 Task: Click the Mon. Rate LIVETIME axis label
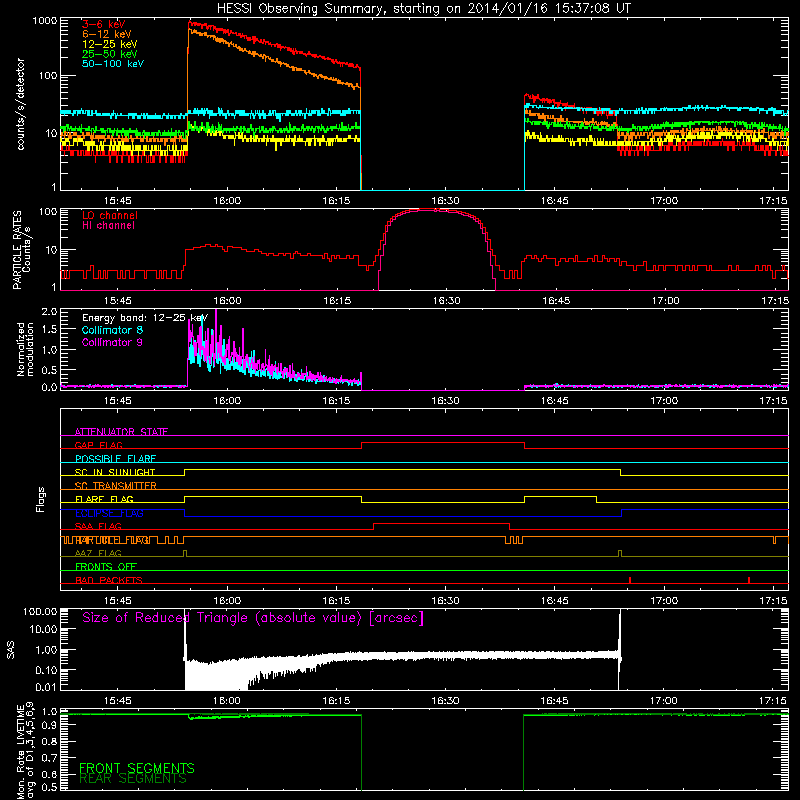coord(25,749)
